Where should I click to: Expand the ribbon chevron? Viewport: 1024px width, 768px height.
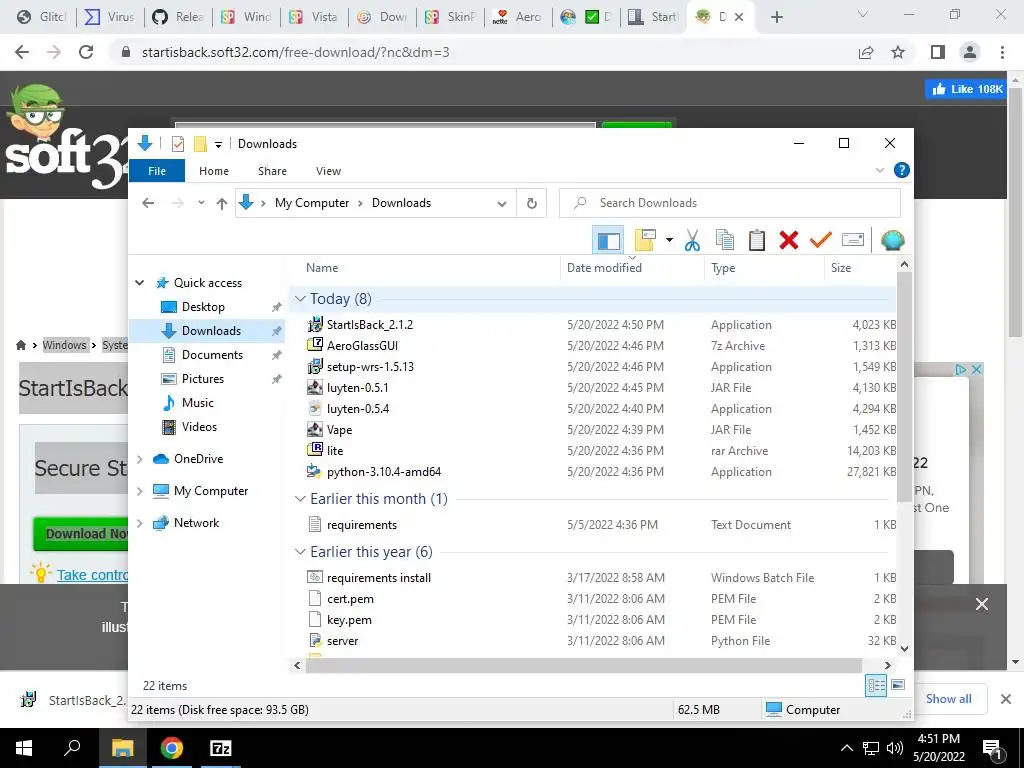click(x=880, y=170)
